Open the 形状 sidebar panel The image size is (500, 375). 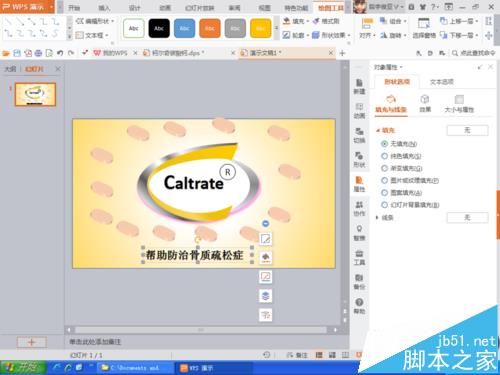[x=359, y=160]
